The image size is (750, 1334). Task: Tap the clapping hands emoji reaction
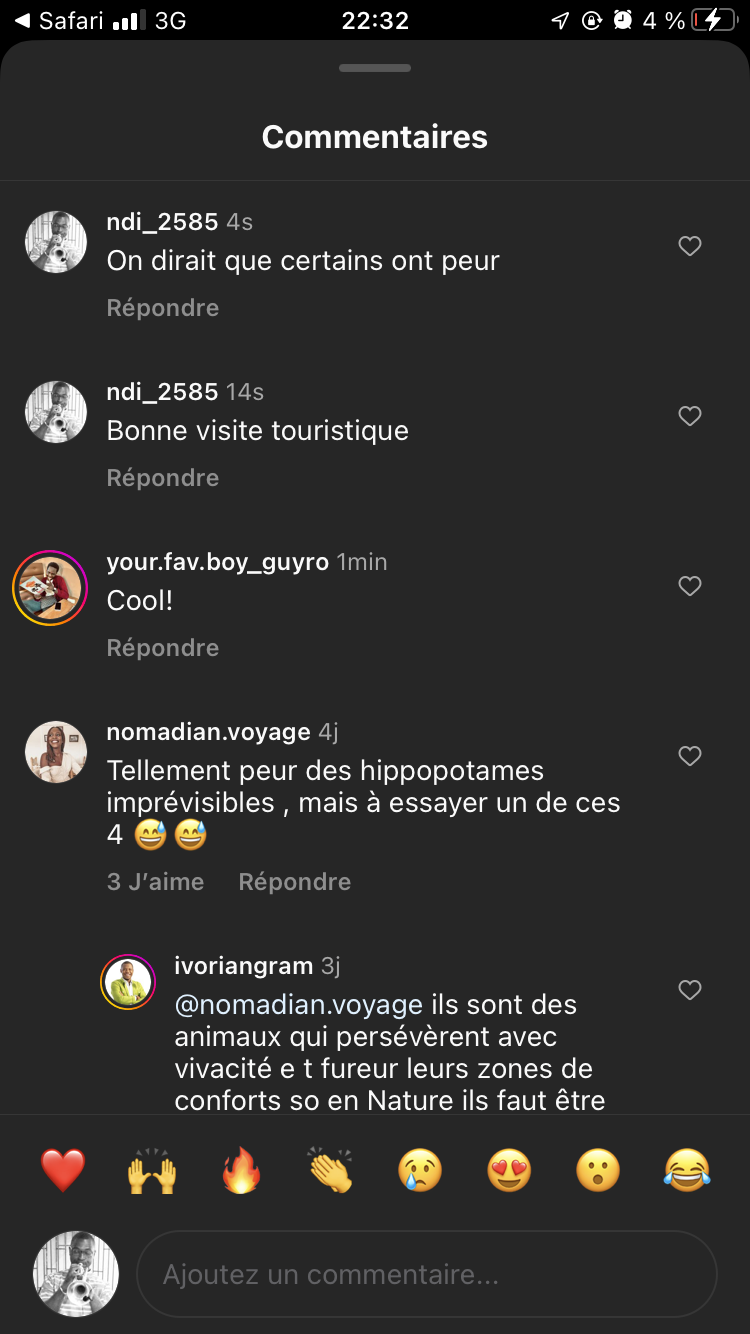point(331,1170)
